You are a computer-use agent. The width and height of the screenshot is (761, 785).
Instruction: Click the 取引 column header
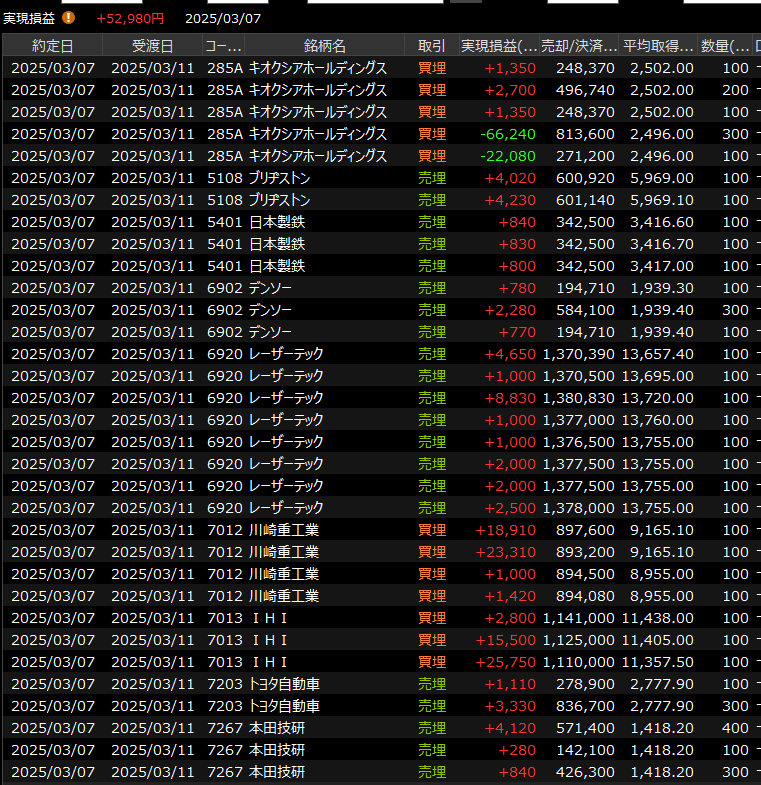pyautogui.click(x=432, y=46)
